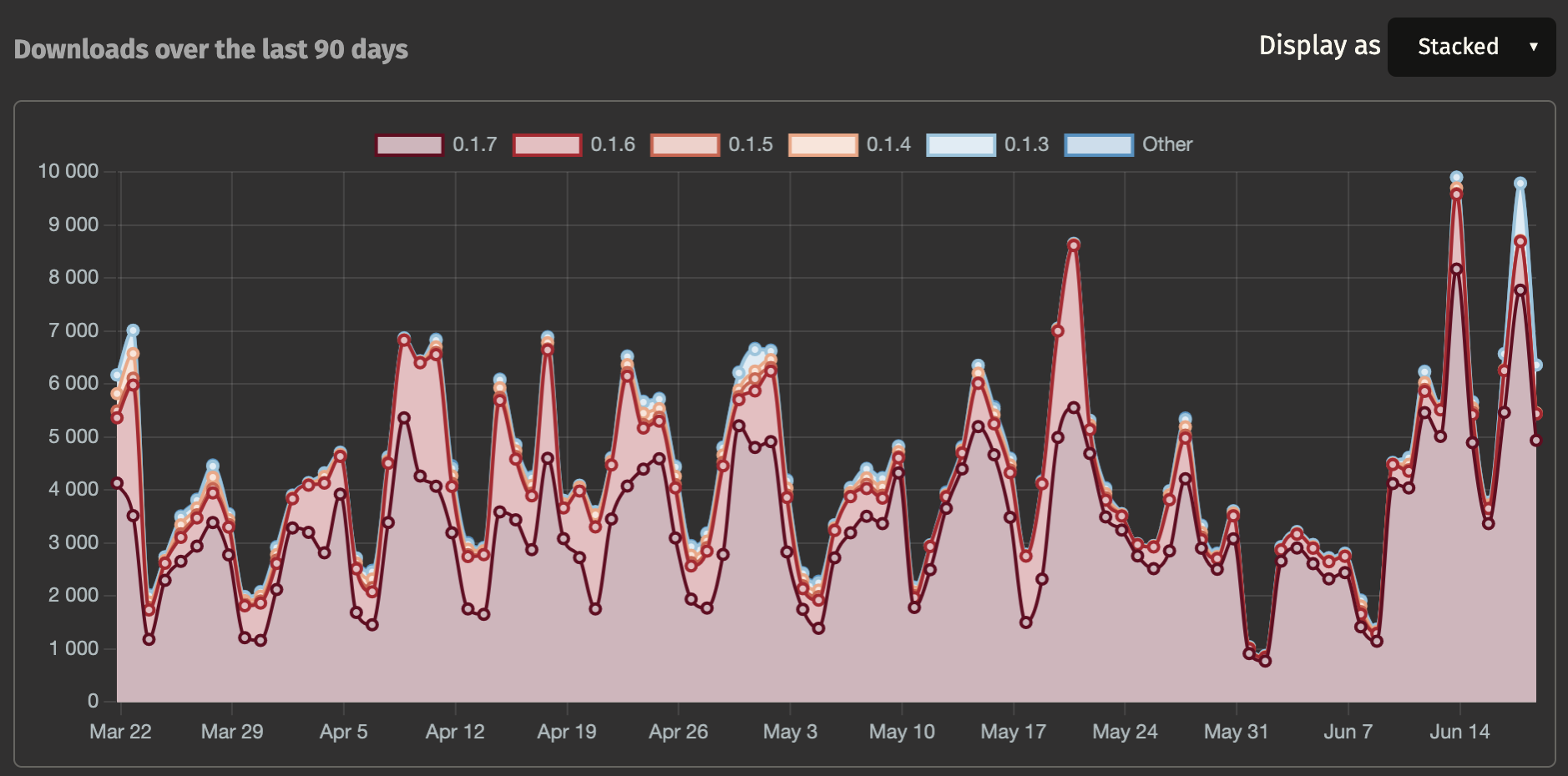Screen dimensions: 1568x776
Task: Click the Apr 19 x-axis label
Action: [x=567, y=732]
